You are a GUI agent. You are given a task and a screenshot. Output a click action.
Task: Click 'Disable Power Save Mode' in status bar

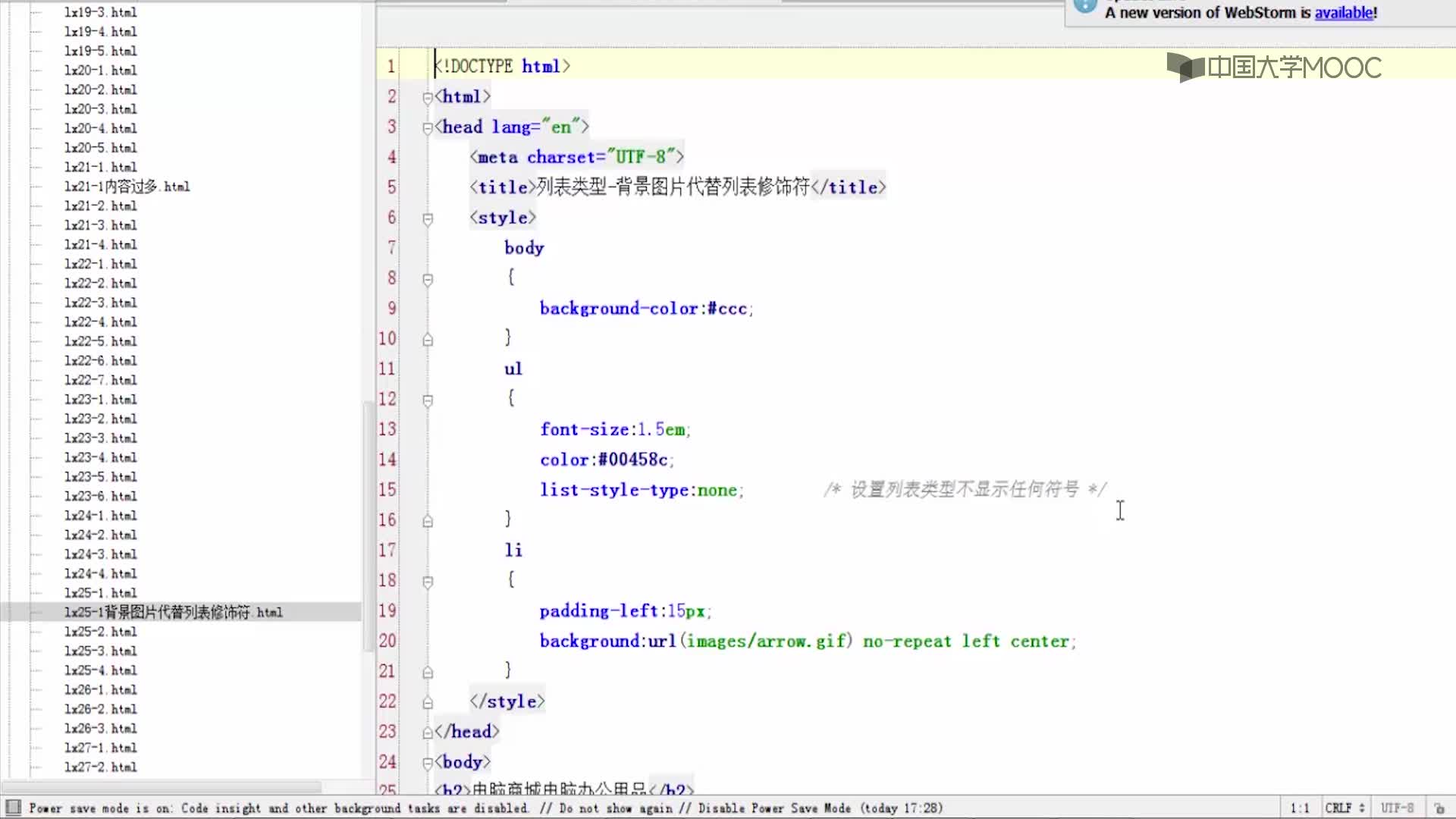774,808
